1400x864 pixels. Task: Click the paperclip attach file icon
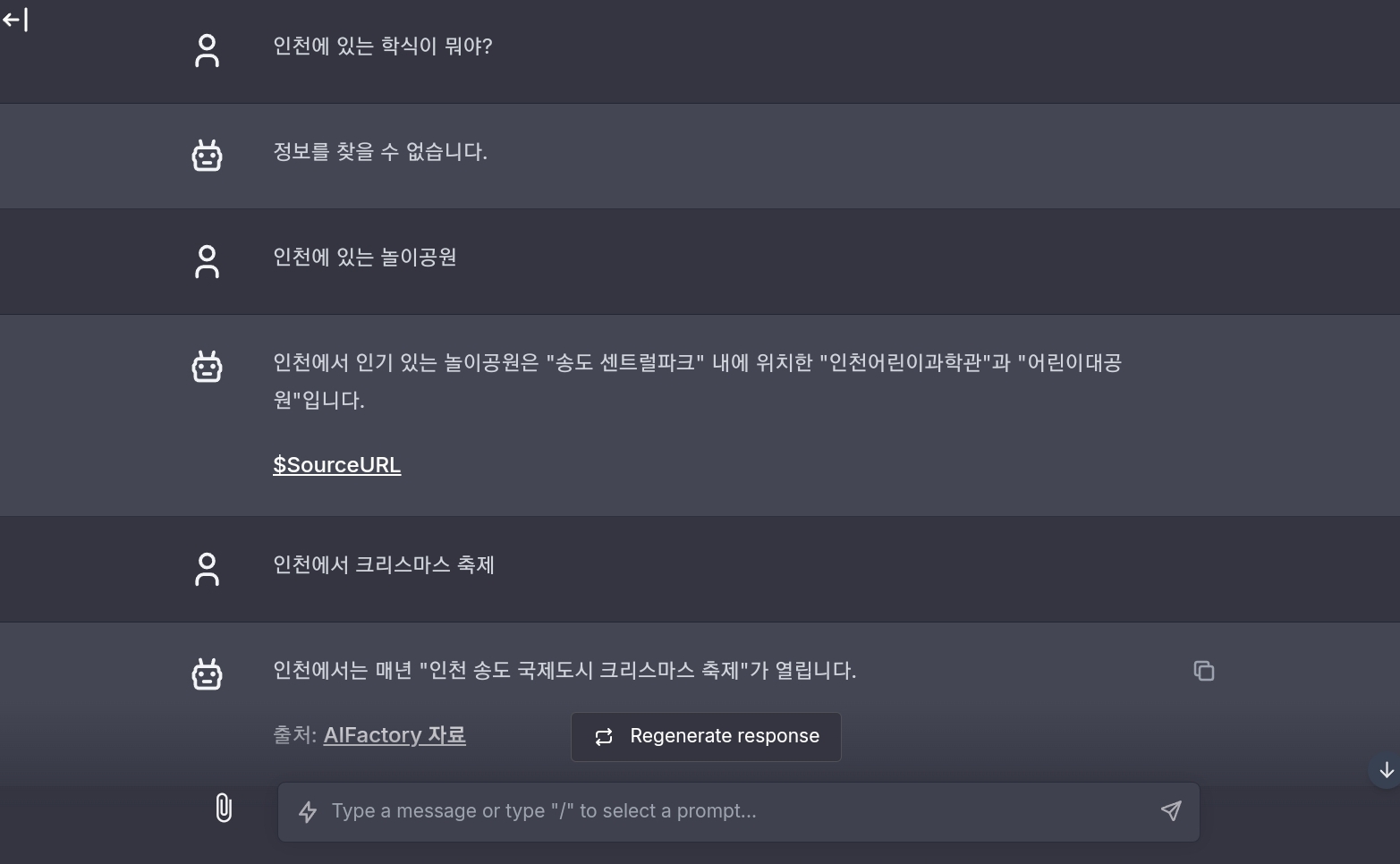(224, 808)
